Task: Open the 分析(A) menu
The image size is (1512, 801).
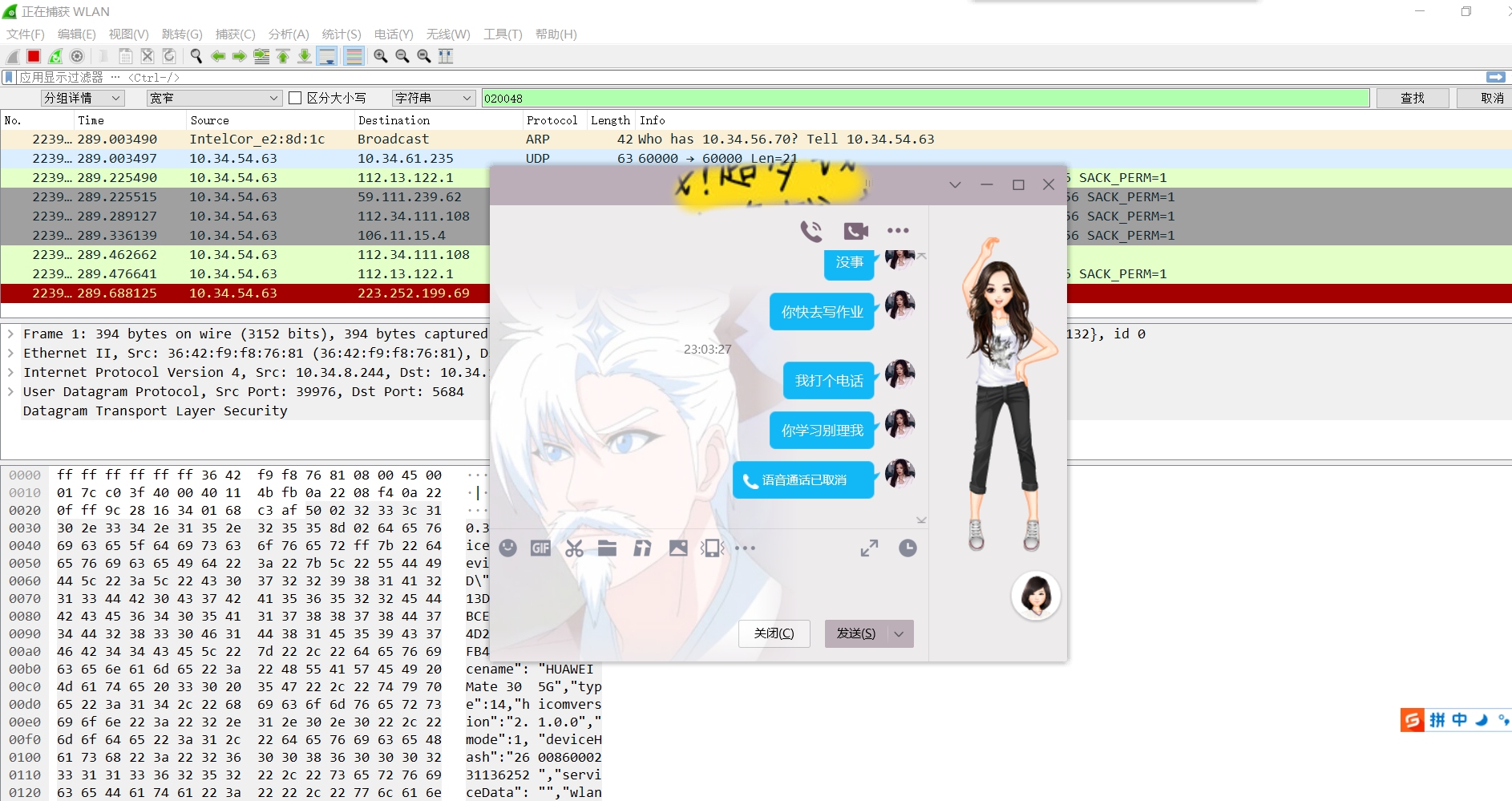Action: coord(289,34)
